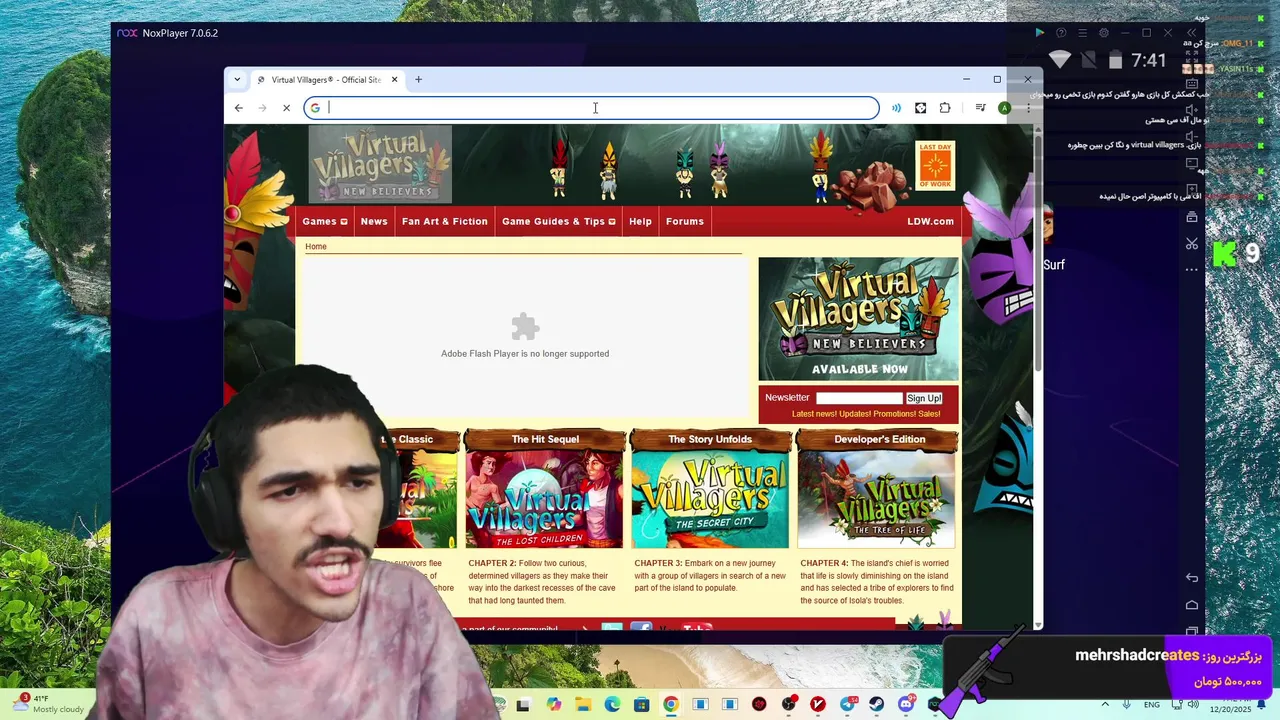Open a new Chrome tab
Screen dimensions: 1280x720
click(418, 80)
